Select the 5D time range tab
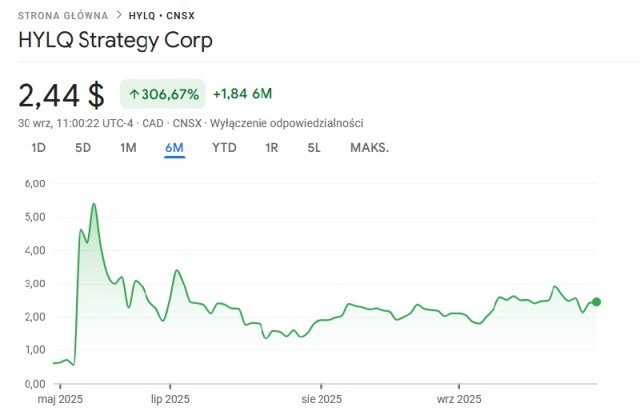The image size is (640, 415). coord(83,148)
